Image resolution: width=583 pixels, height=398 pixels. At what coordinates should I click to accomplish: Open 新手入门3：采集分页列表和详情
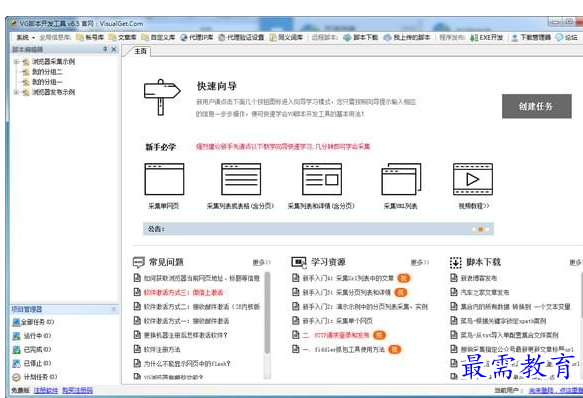pos(347,292)
